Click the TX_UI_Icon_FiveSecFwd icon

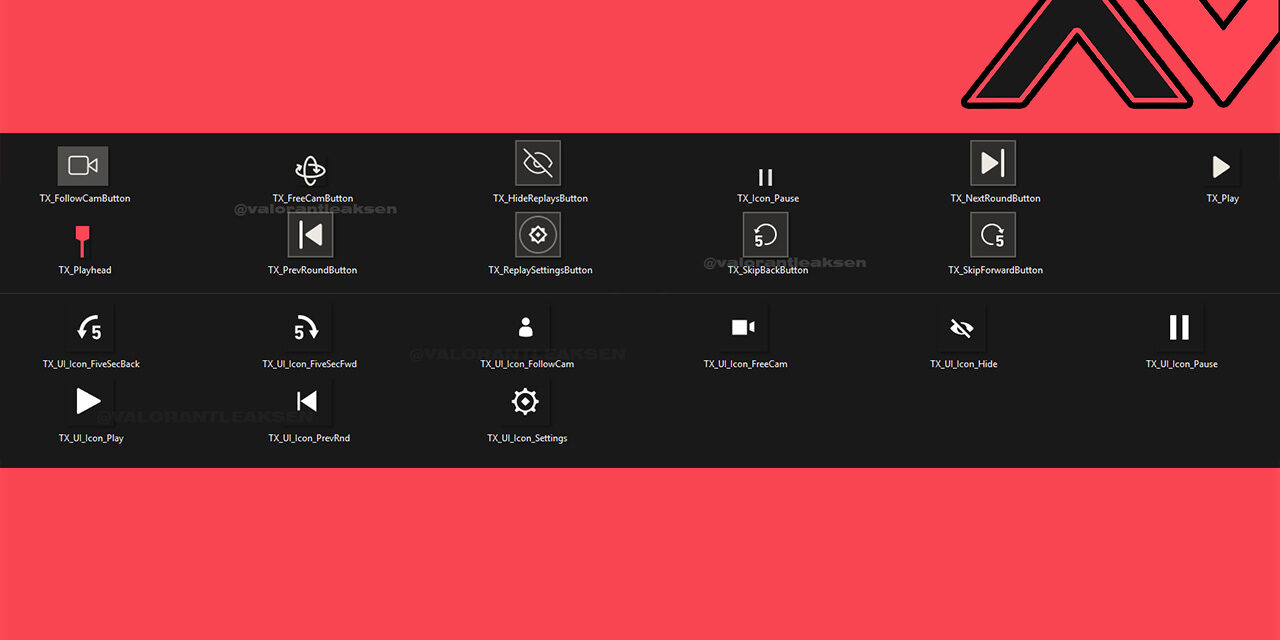click(307, 328)
